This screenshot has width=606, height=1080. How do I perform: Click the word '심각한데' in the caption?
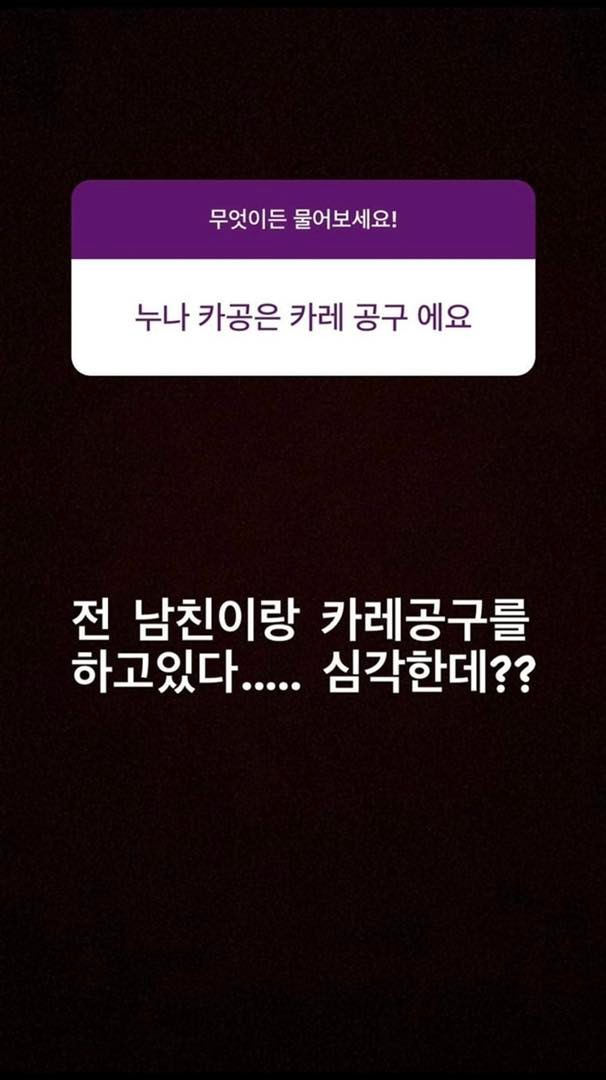click(404, 670)
